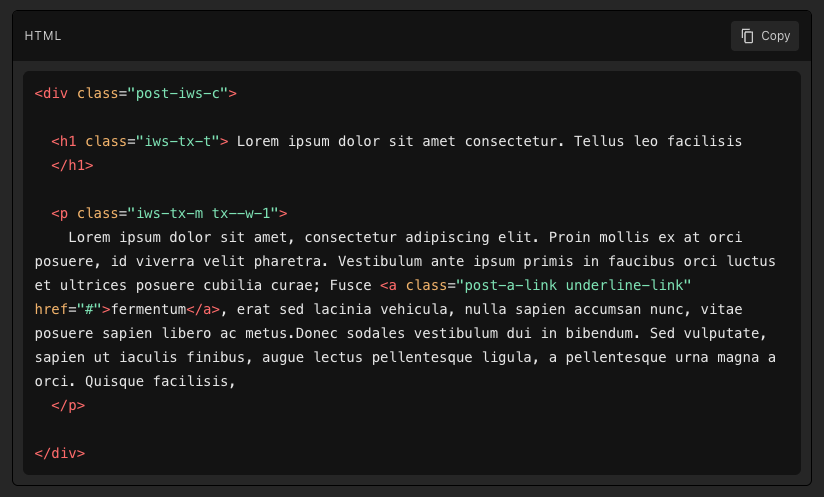Click the HTML language label
824x497 pixels.
point(43,36)
